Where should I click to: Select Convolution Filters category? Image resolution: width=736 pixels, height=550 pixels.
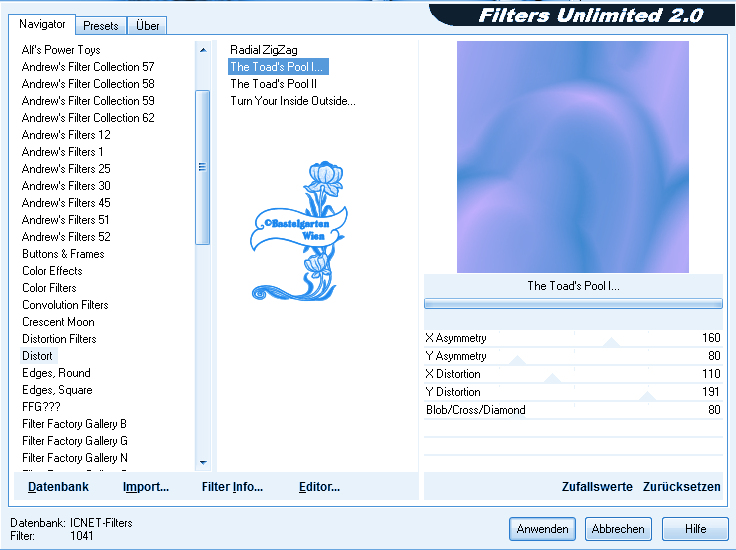tap(65, 305)
